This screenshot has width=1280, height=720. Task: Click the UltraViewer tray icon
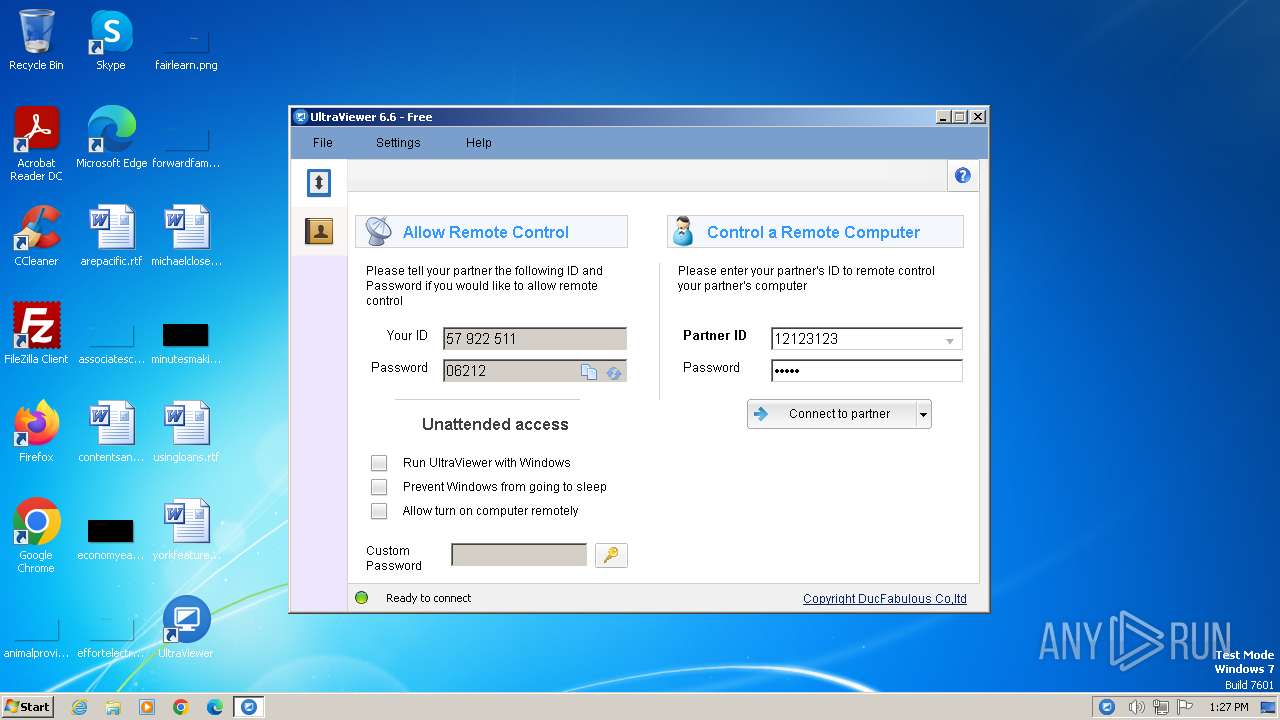coord(1107,707)
